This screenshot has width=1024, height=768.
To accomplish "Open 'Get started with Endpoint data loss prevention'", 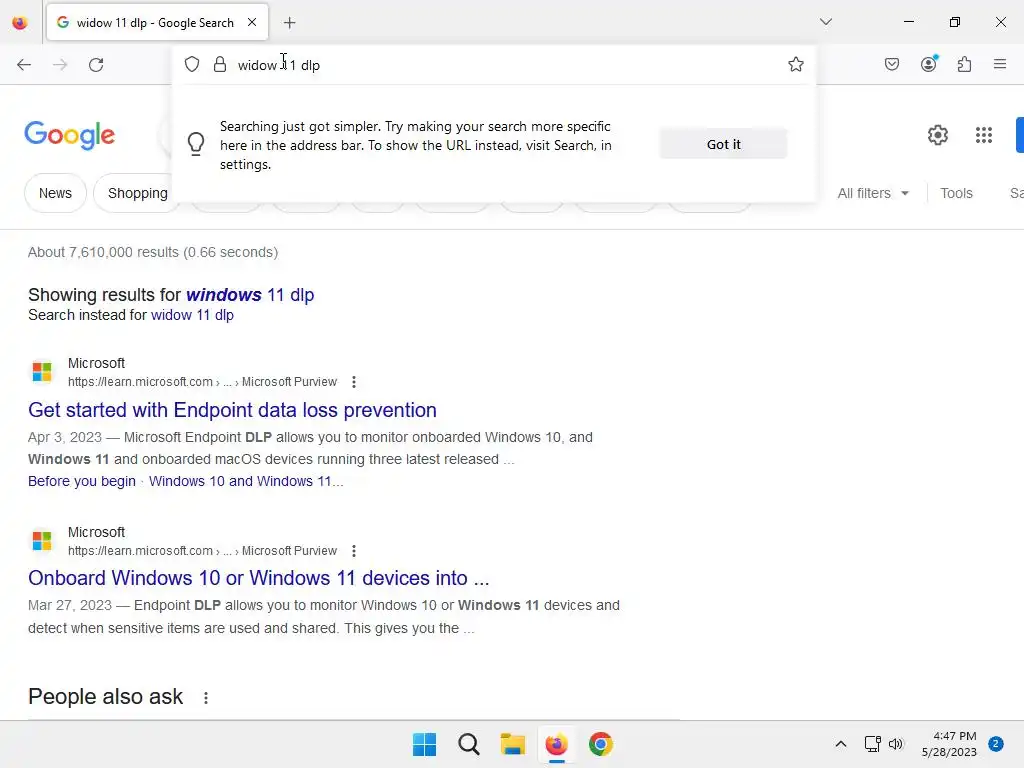I will 232,410.
